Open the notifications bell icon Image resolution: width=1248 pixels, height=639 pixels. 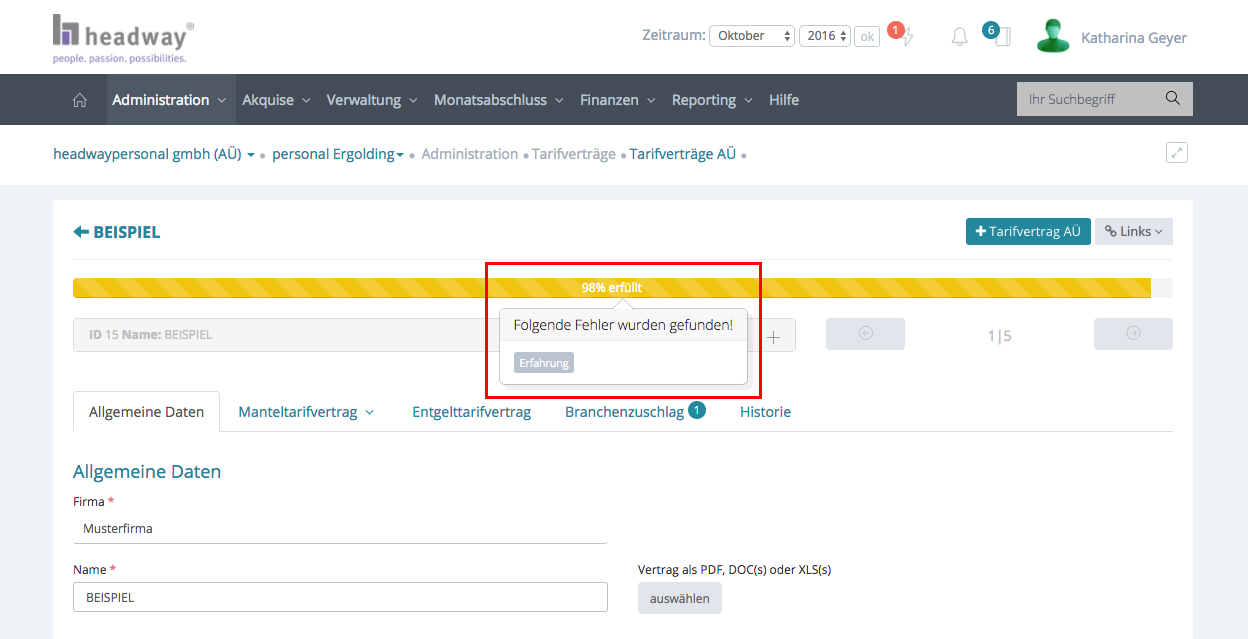coord(959,38)
